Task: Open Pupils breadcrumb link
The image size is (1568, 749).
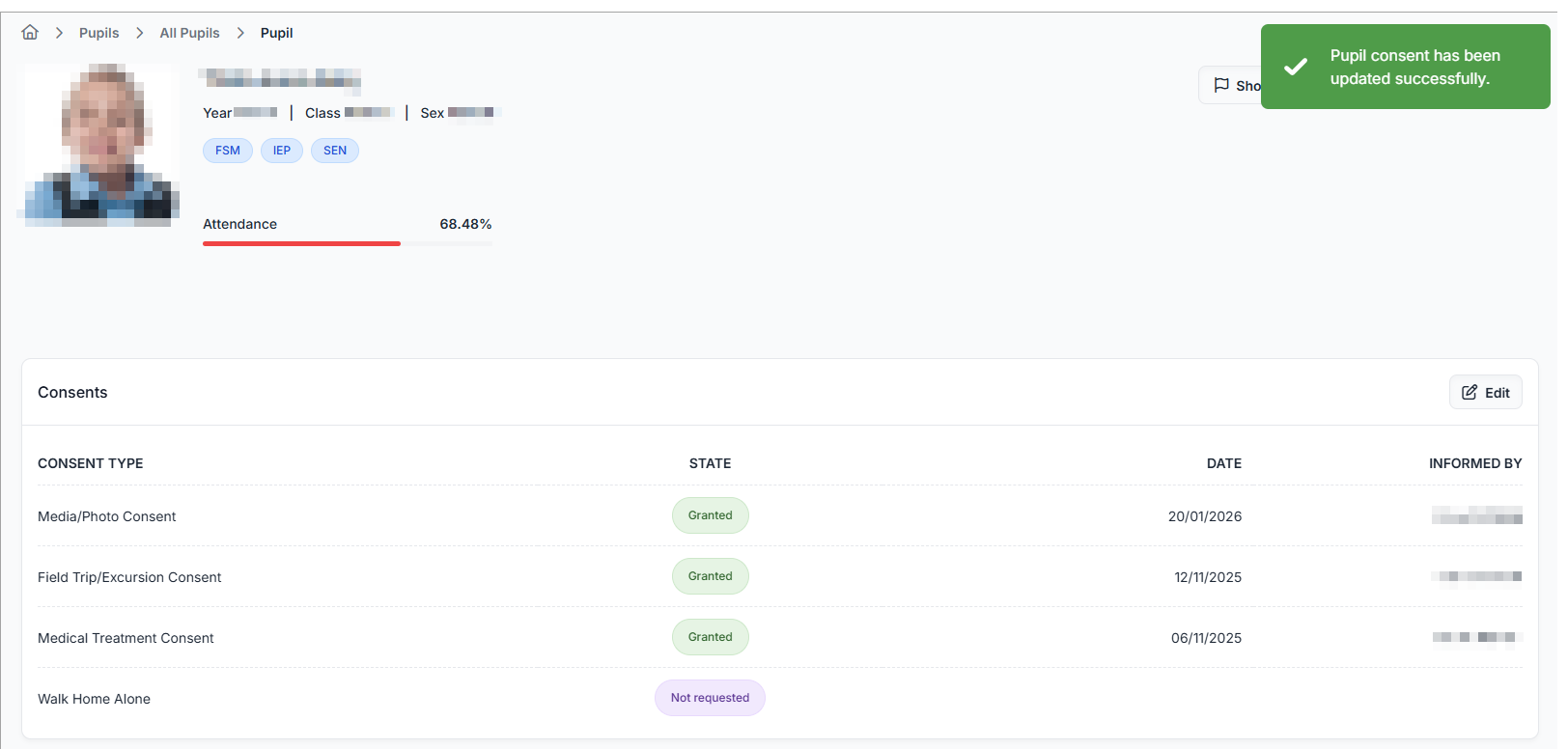Action: coord(98,33)
